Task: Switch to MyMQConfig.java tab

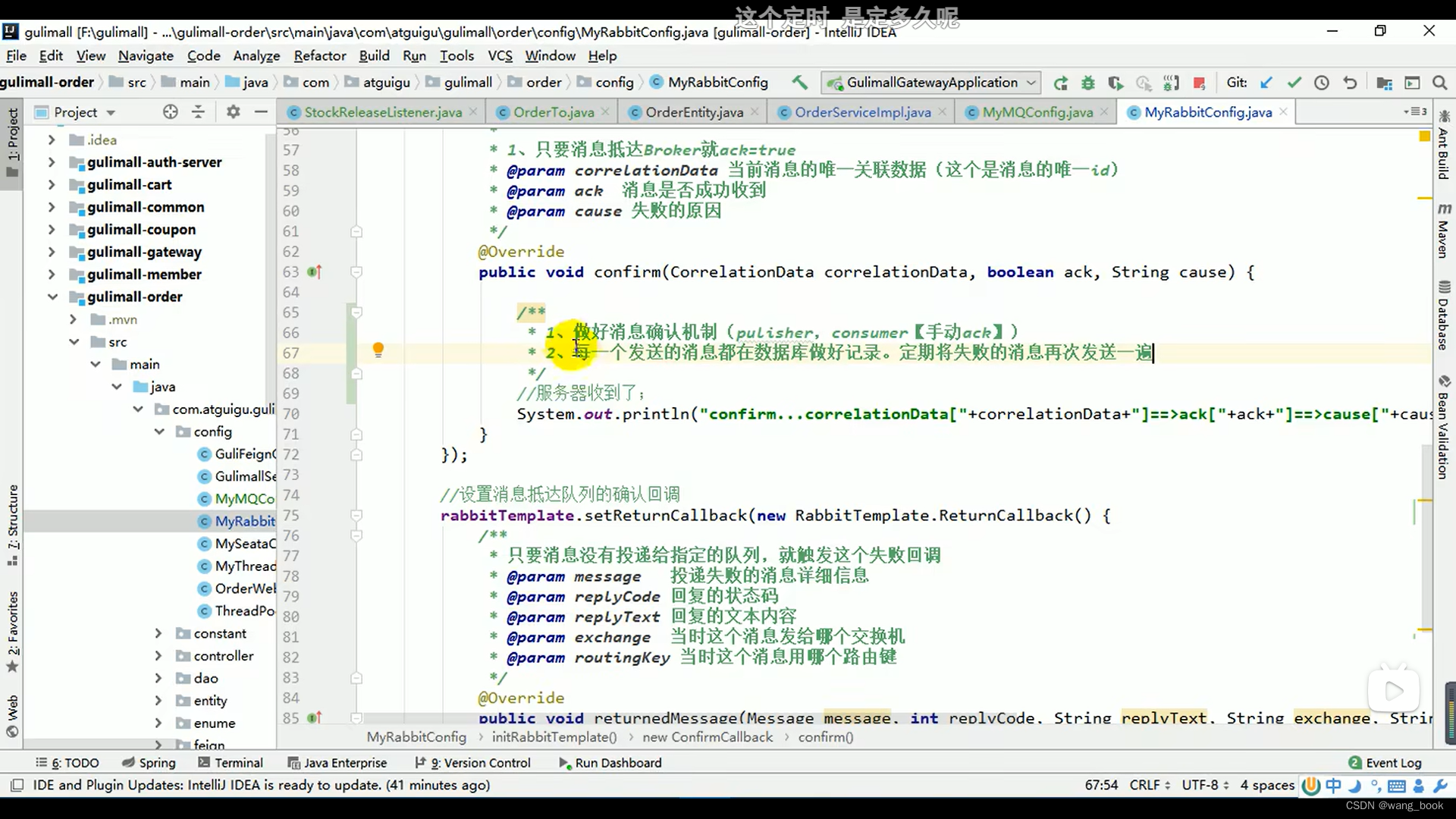Action: tap(1037, 112)
